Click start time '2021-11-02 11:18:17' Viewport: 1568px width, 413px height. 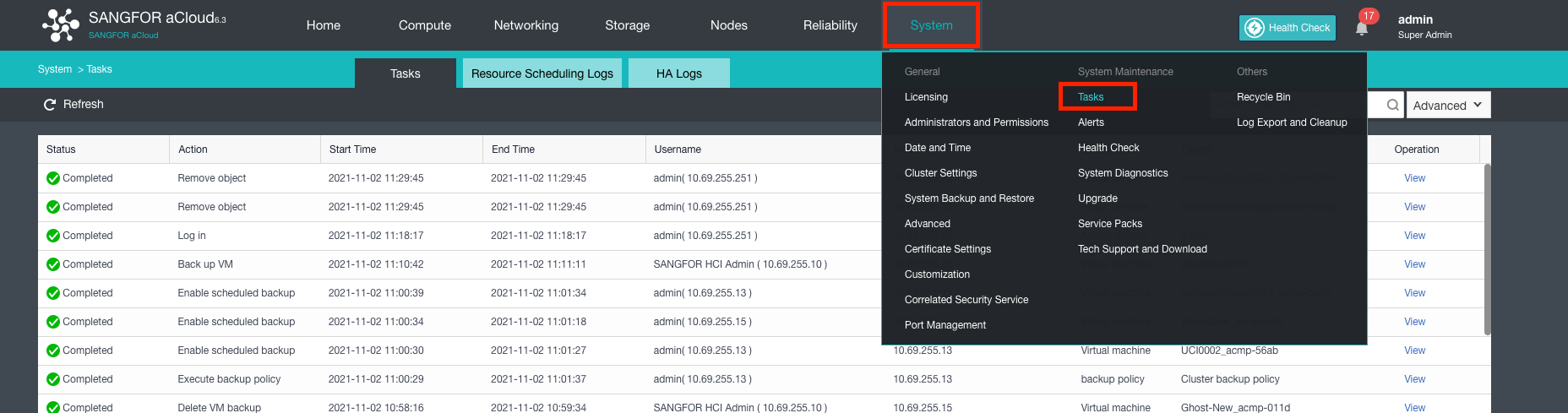click(x=376, y=236)
